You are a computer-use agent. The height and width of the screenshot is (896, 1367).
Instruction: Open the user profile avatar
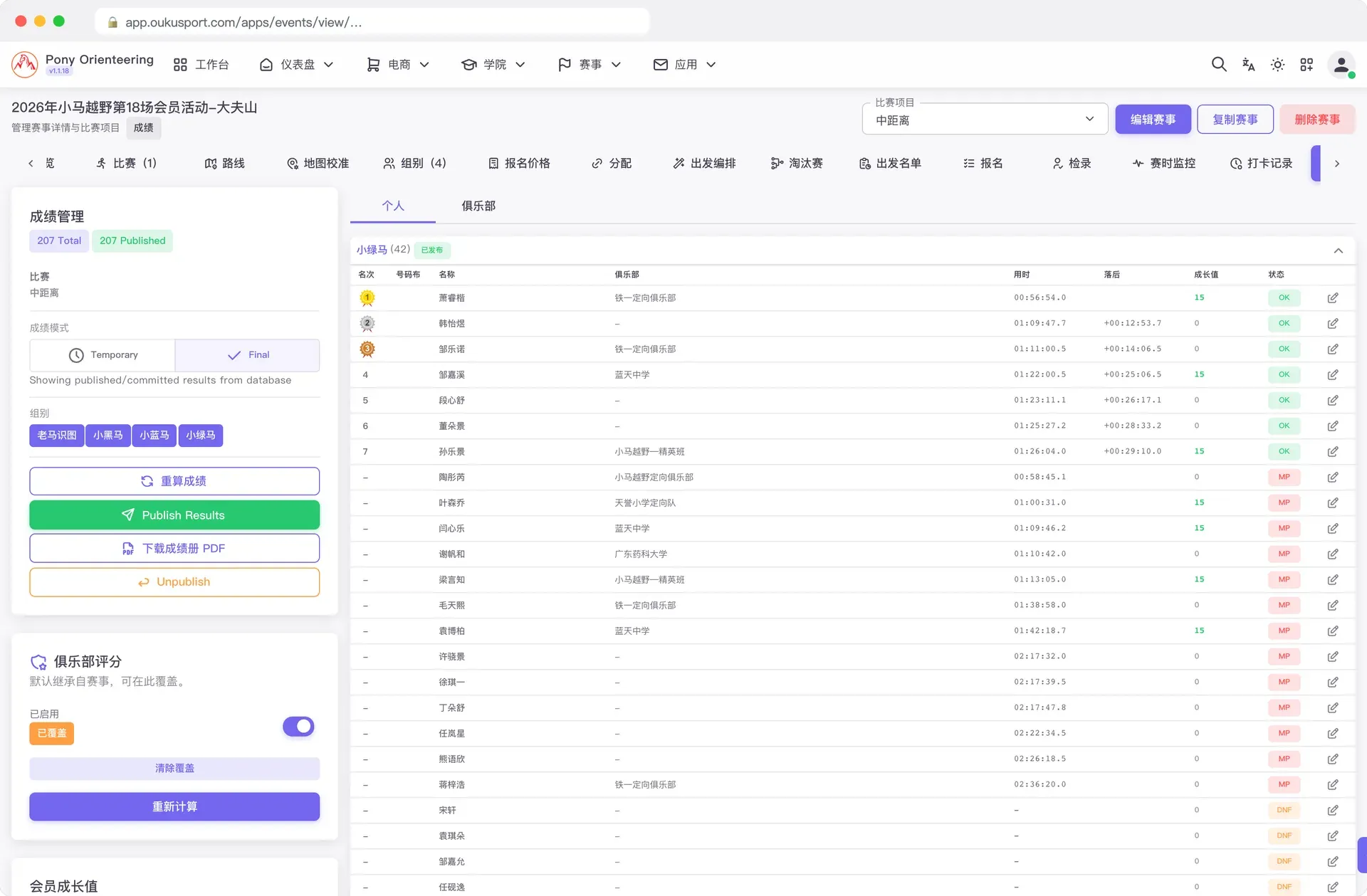[x=1341, y=65]
